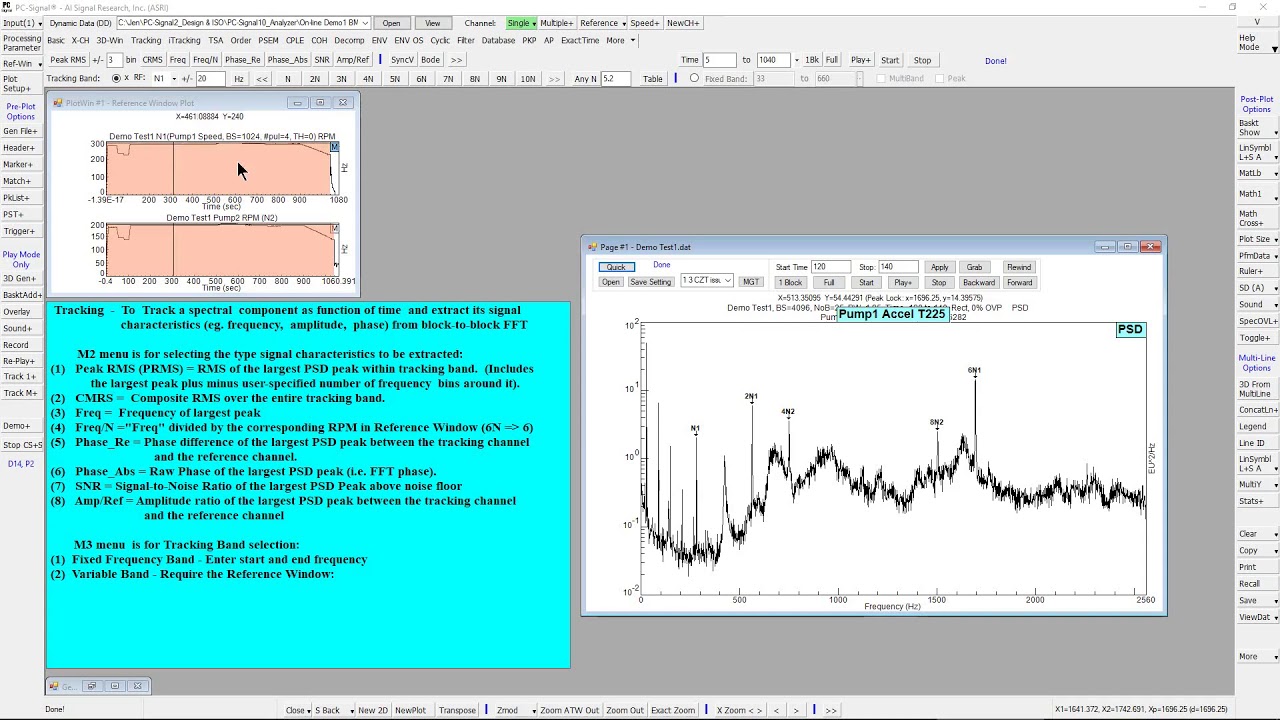Click the Freq/N button
The image size is (1280, 720).
click(x=205, y=60)
